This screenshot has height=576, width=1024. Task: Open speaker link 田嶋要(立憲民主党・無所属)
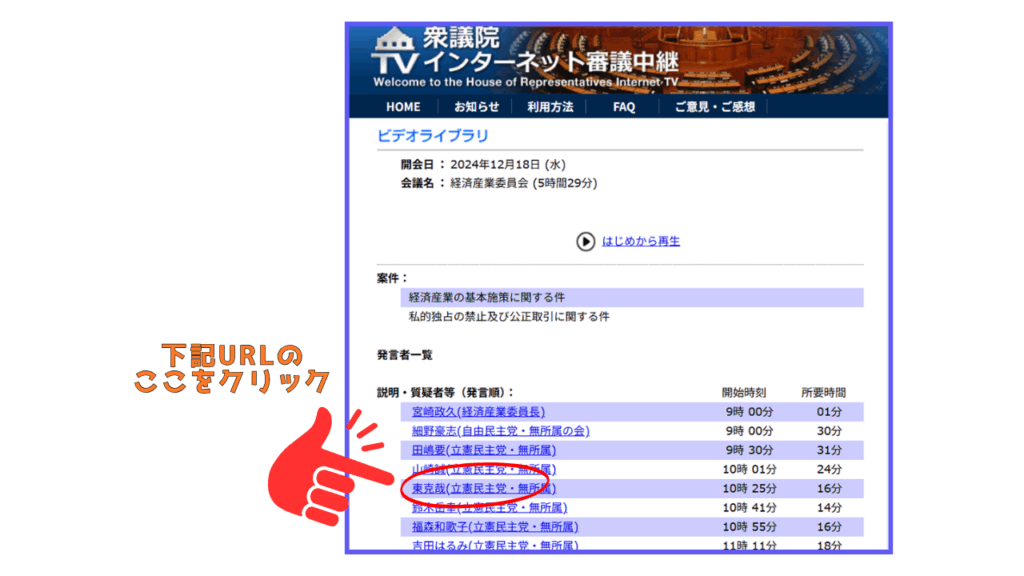(484, 450)
